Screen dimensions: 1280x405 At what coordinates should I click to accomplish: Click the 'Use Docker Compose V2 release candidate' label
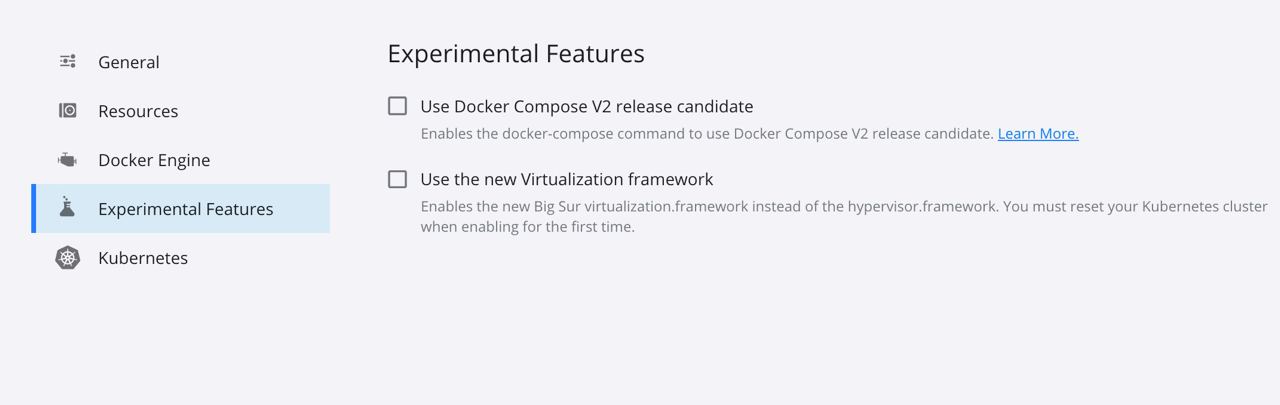point(587,106)
